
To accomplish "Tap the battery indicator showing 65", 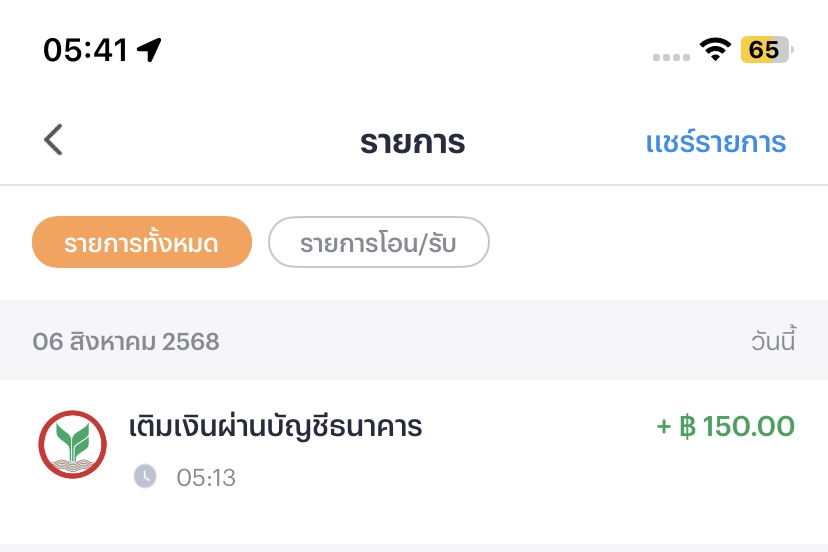I will click(766, 50).
